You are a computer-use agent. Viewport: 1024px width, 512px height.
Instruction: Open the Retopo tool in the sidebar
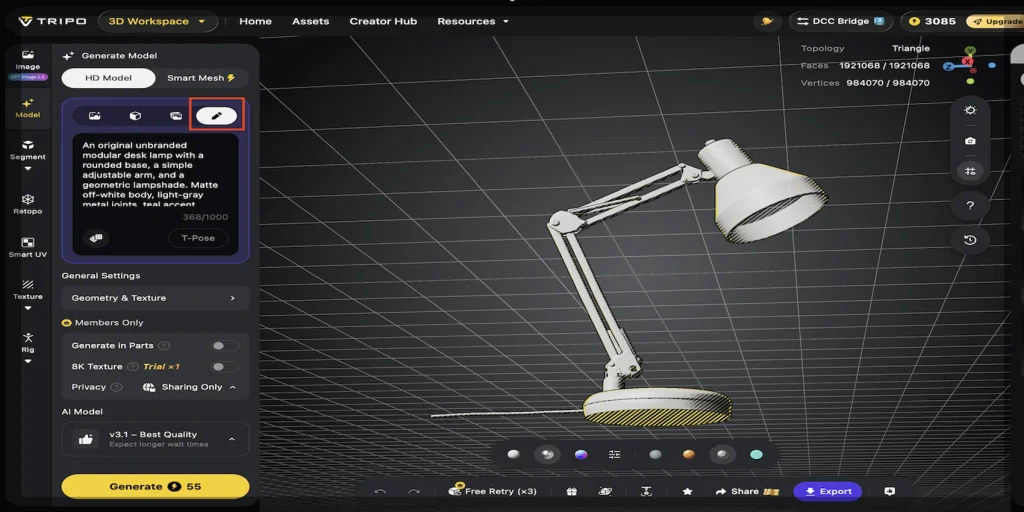pyautogui.click(x=27, y=204)
